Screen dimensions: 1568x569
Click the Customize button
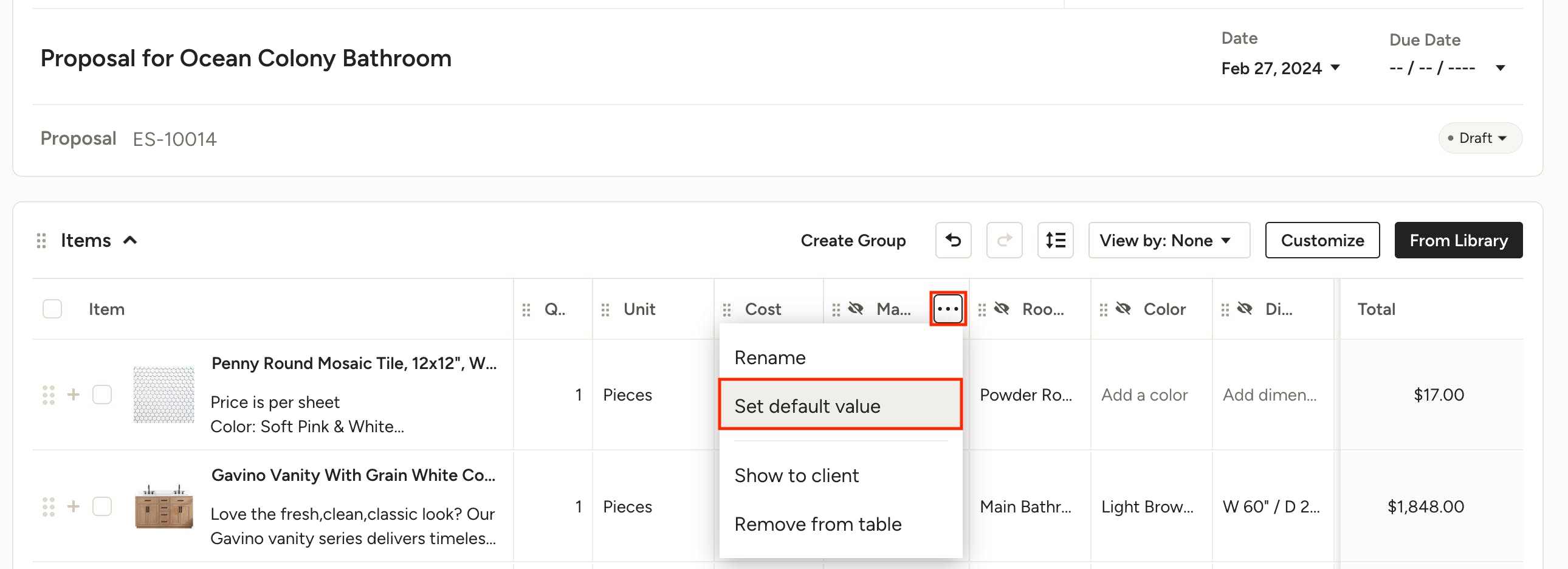(x=1321, y=240)
